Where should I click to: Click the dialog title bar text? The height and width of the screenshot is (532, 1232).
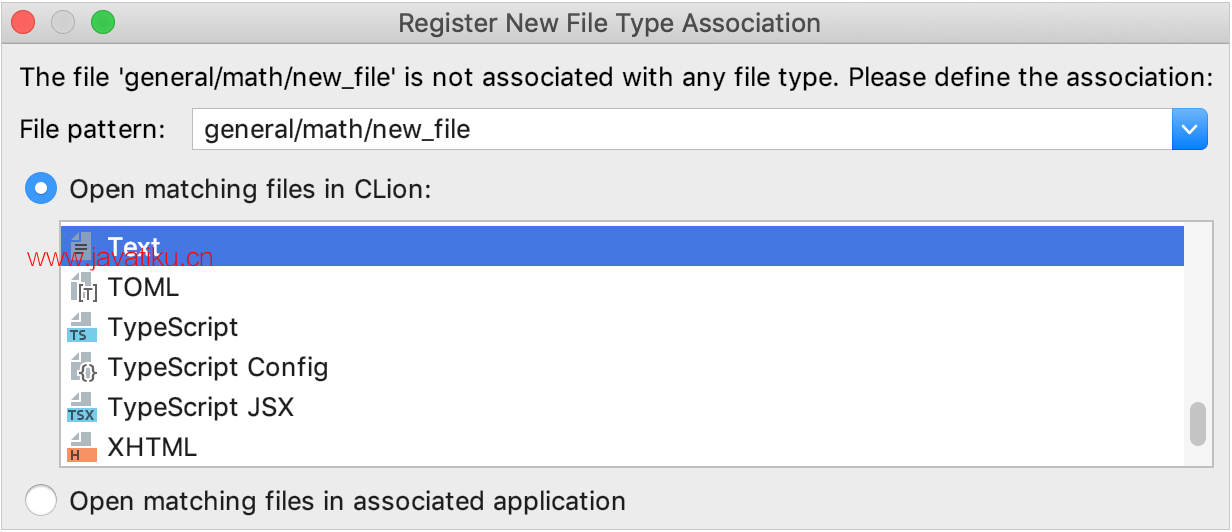(x=609, y=23)
